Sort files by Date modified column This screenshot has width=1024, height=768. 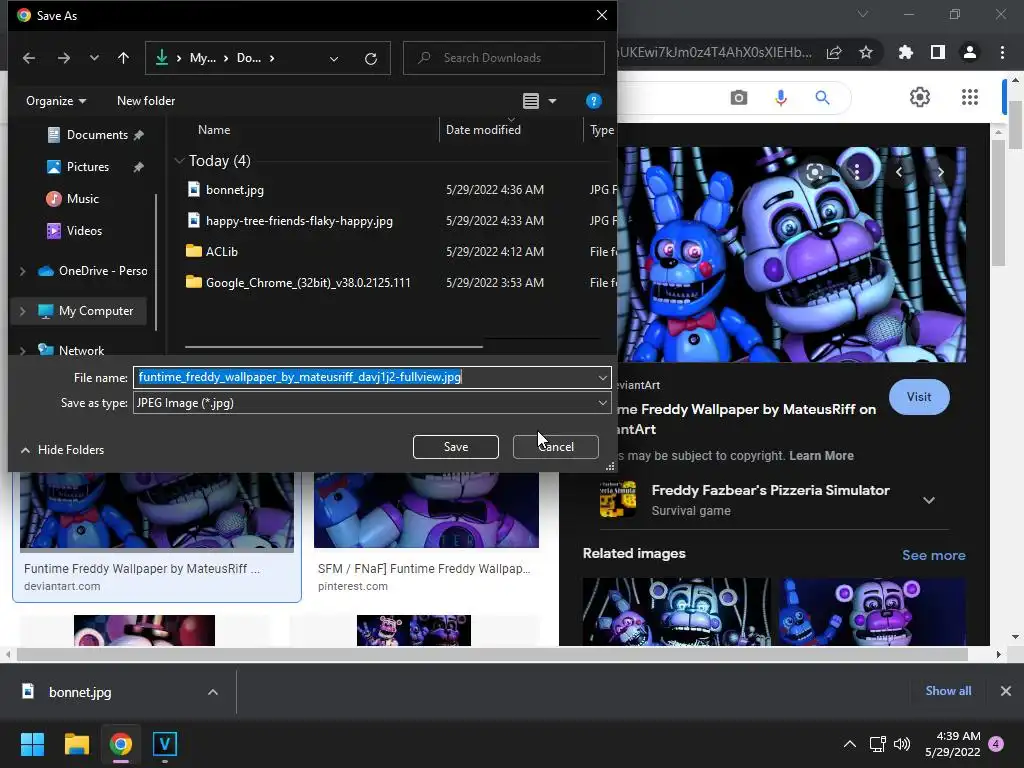[x=483, y=130]
